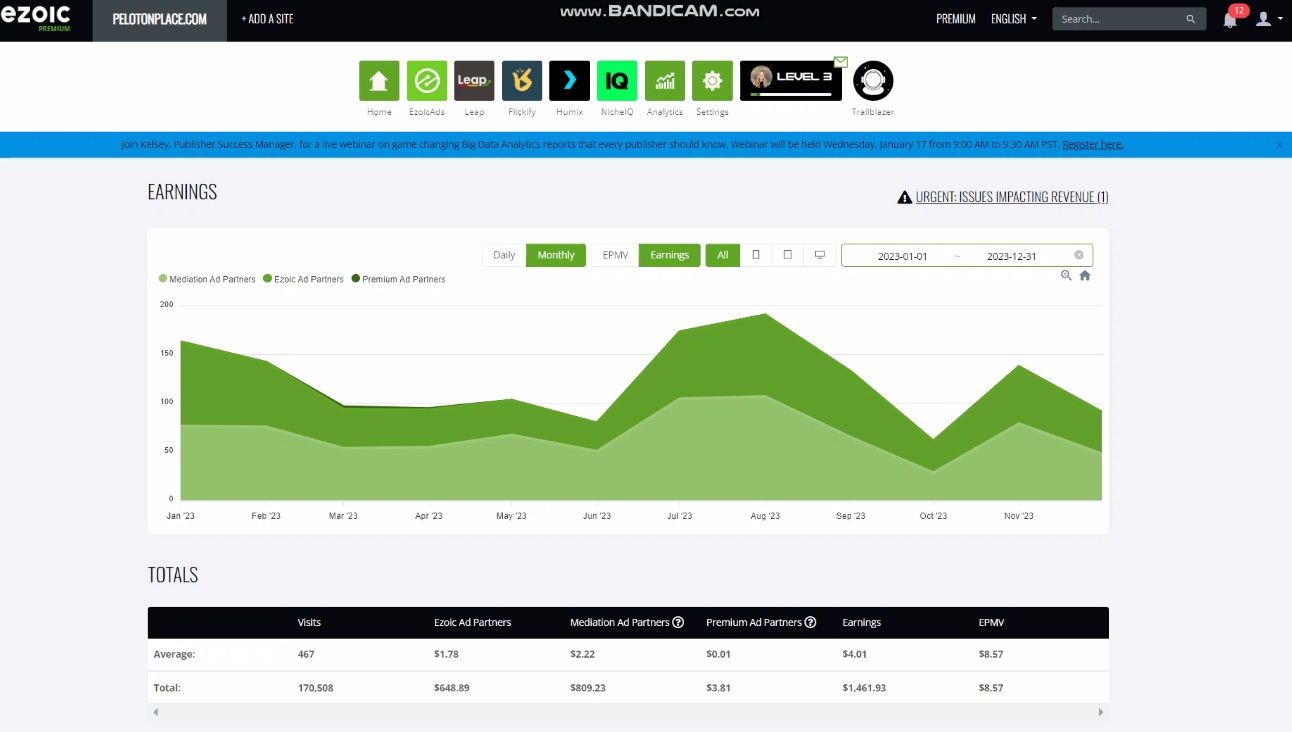The image size is (1292, 732).
Task: Click the Earnings column header
Action: pyautogui.click(x=862, y=622)
